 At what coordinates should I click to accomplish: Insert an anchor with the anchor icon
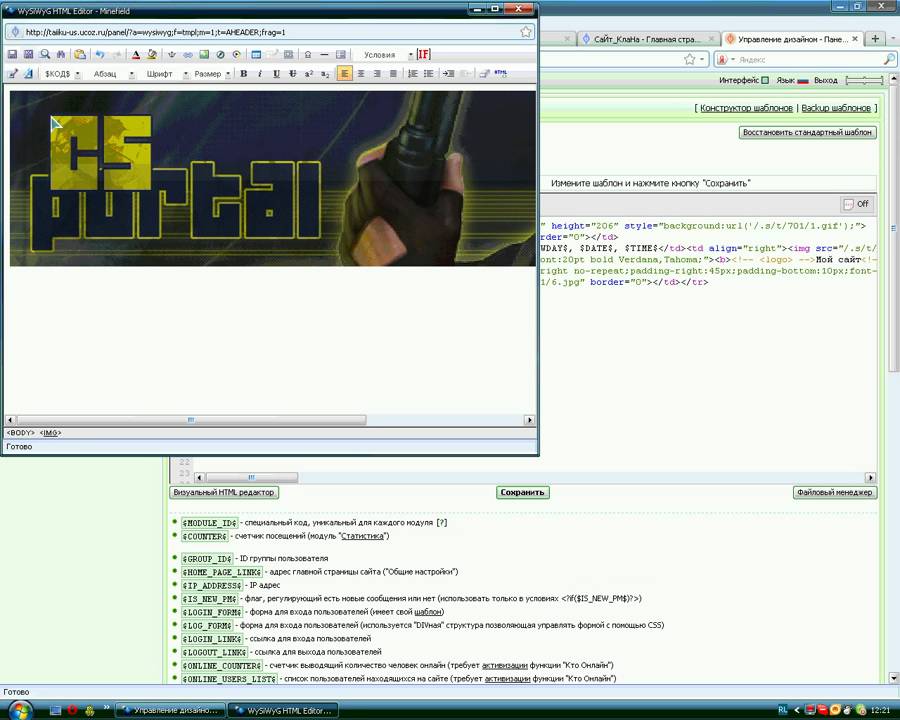click(172, 55)
